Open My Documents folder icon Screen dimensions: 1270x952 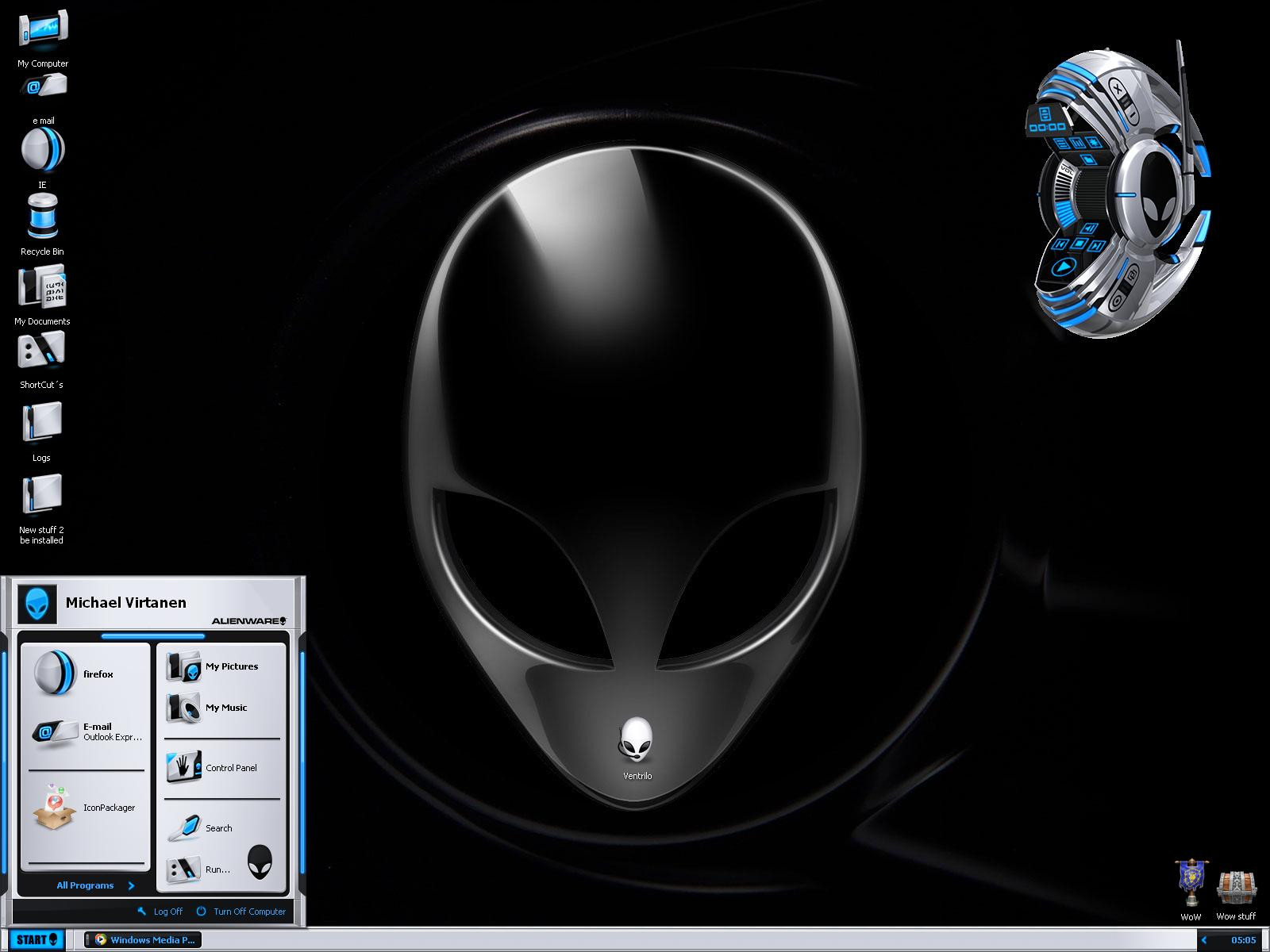[42, 295]
